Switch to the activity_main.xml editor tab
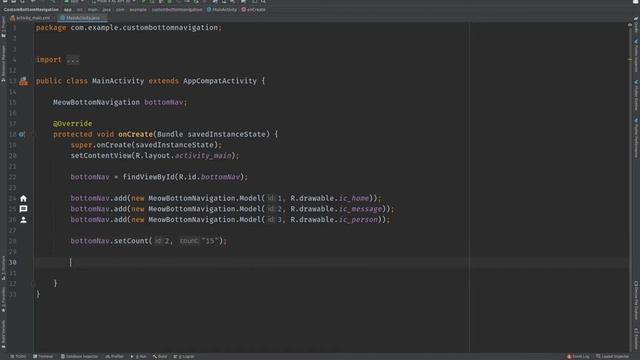The image size is (640, 360). [x=32, y=18]
